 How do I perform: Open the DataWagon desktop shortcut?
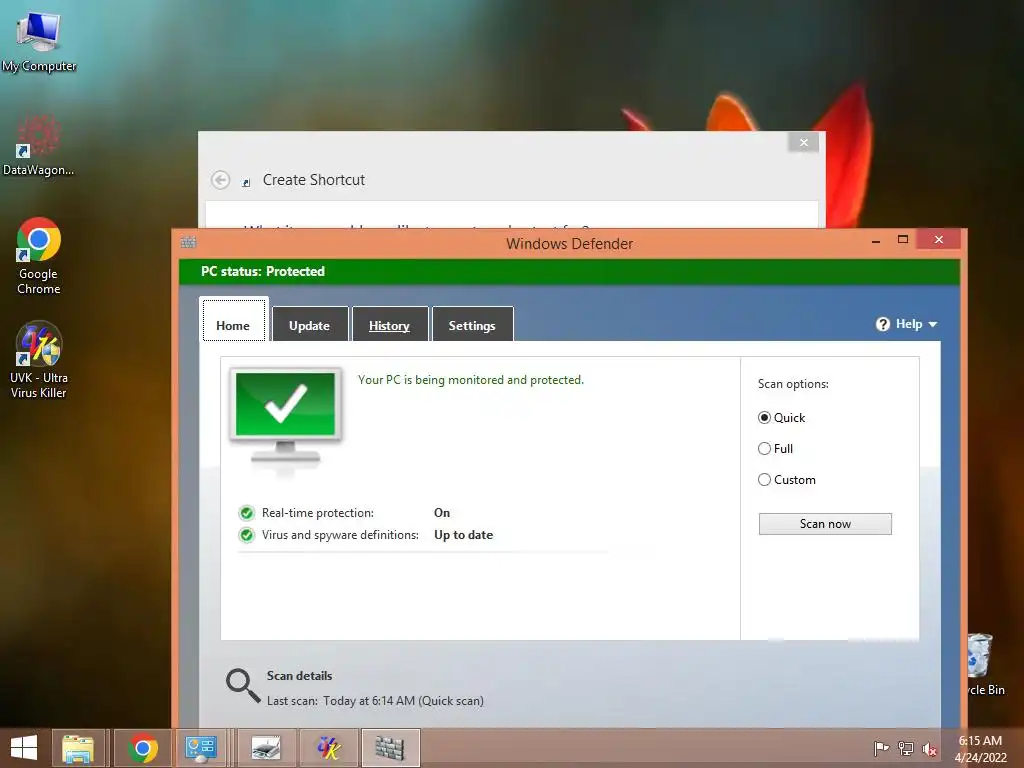click(x=39, y=145)
